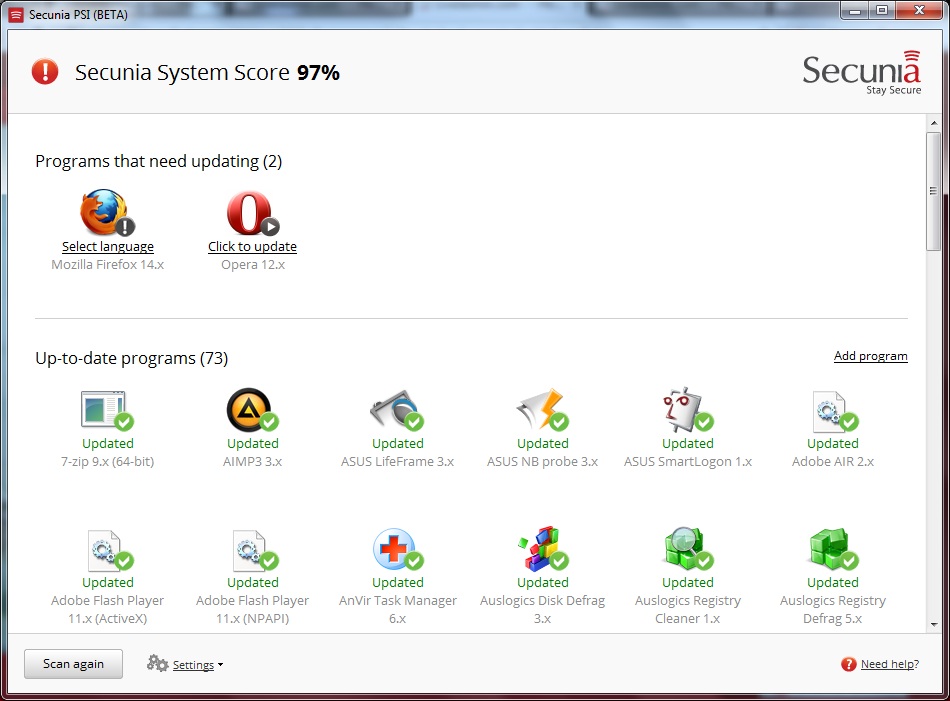Click the scrollbar down arrow
The width and height of the screenshot is (950, 701).
tap(934, 624)
